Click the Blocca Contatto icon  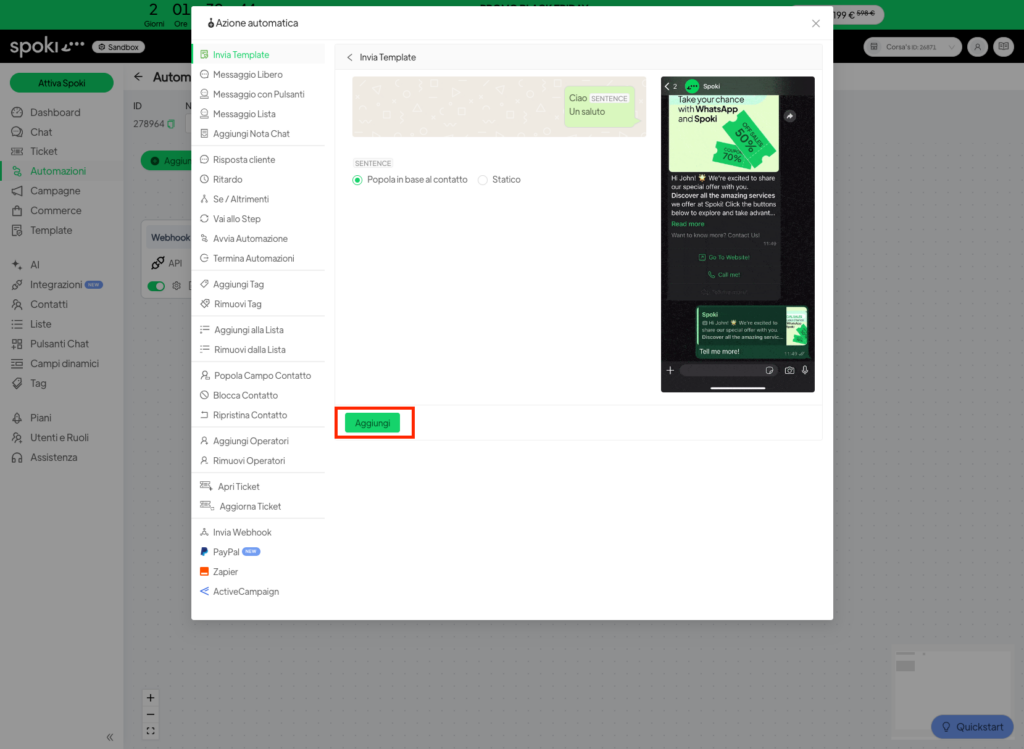204,396
